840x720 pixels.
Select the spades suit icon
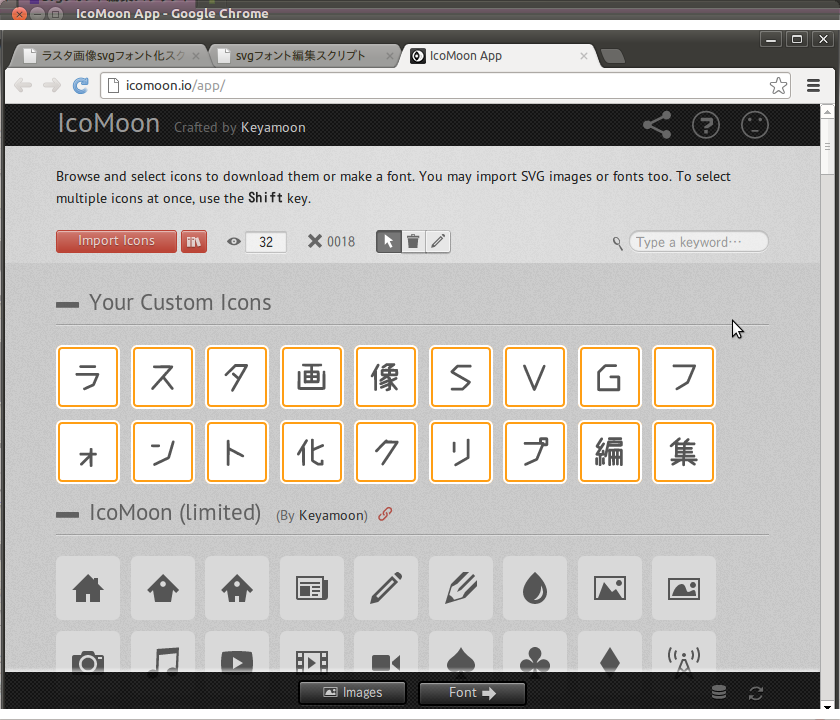[x=460, y=652]
